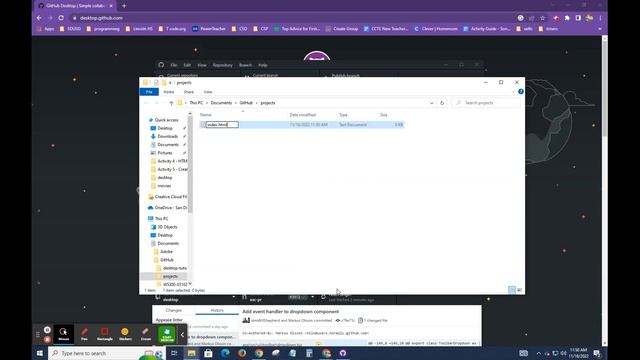Select This PC in navigation pane

[x=161, y=218]
